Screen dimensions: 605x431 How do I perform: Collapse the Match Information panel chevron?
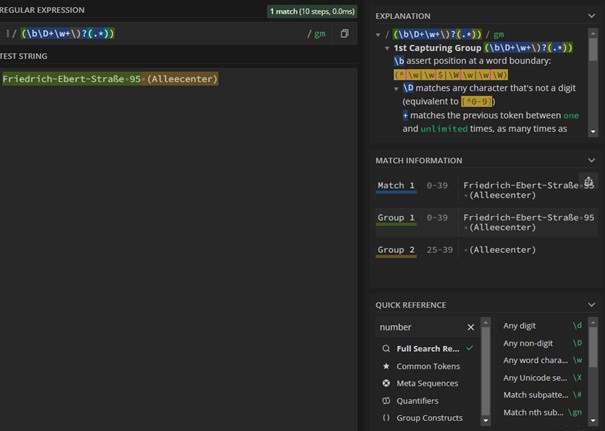coord(591,160)
